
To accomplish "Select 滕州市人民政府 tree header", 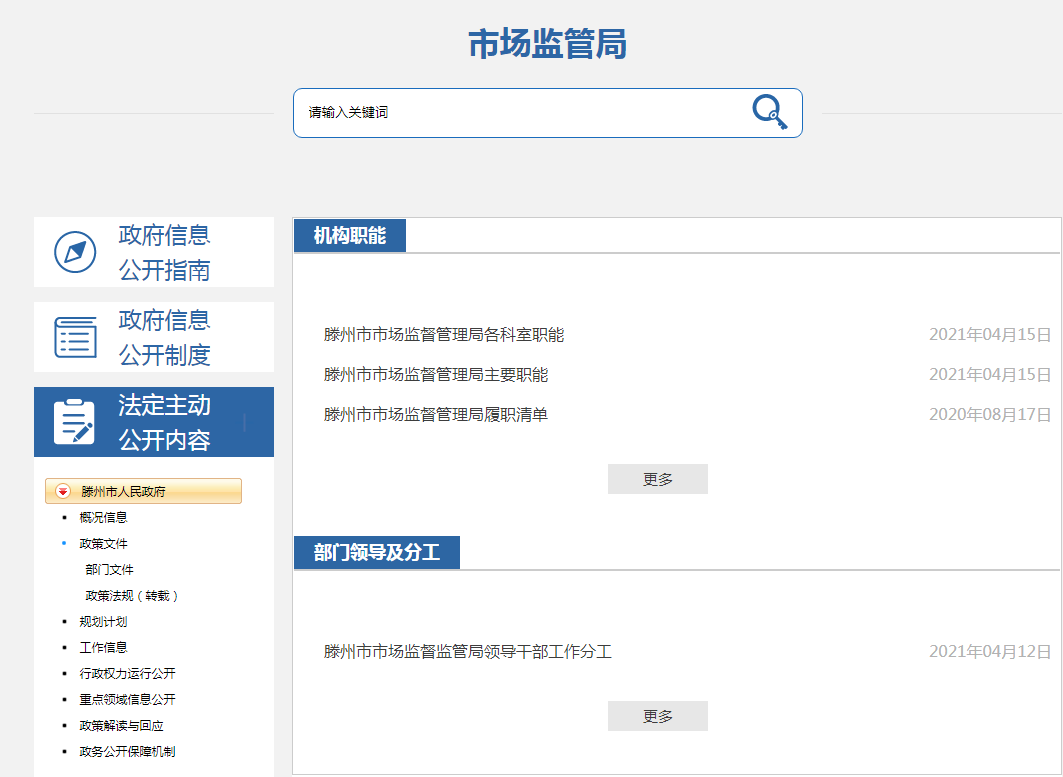I will pyautogui.click(x=143, y=492).
